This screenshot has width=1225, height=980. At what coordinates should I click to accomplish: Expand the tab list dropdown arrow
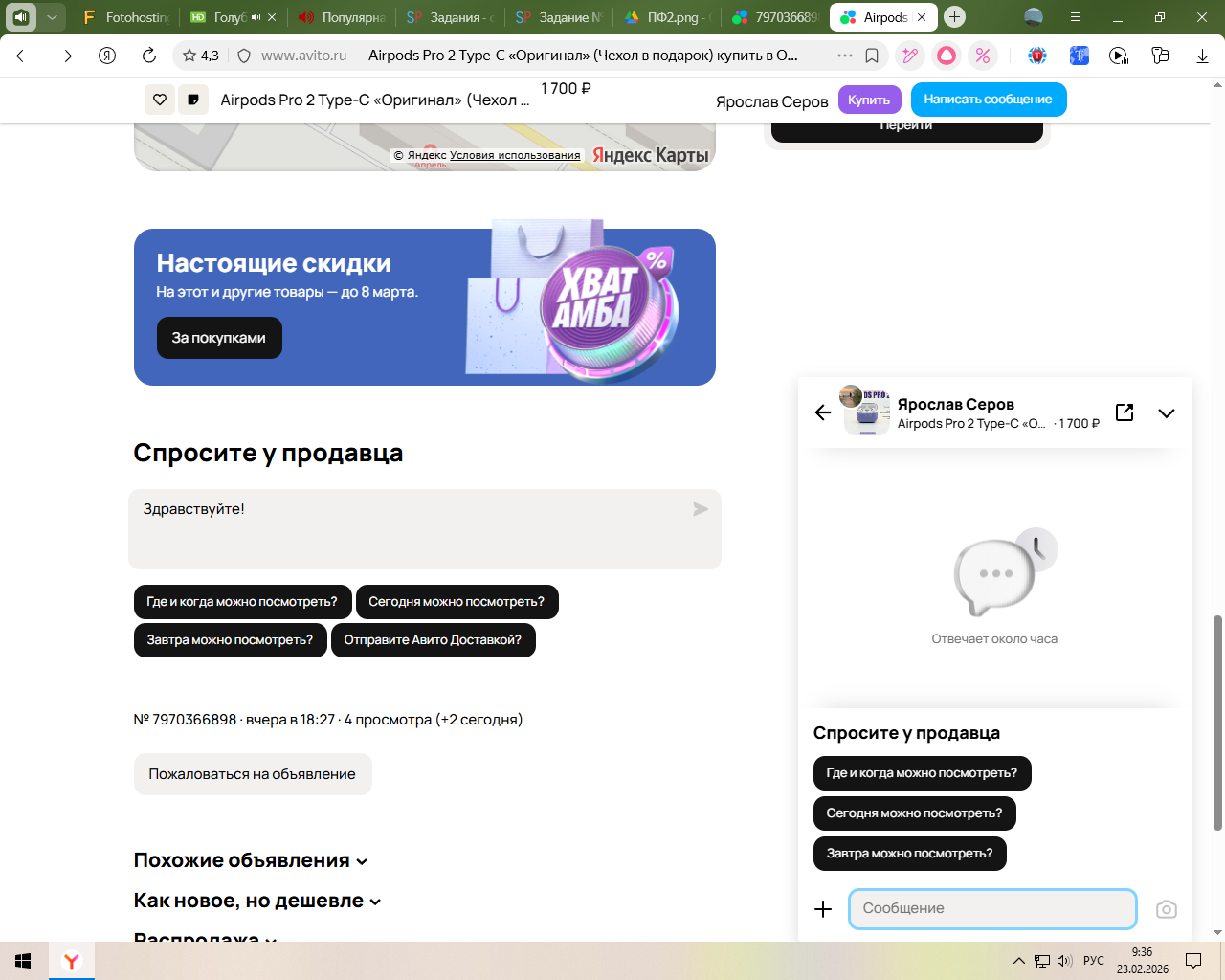(52, 17)
